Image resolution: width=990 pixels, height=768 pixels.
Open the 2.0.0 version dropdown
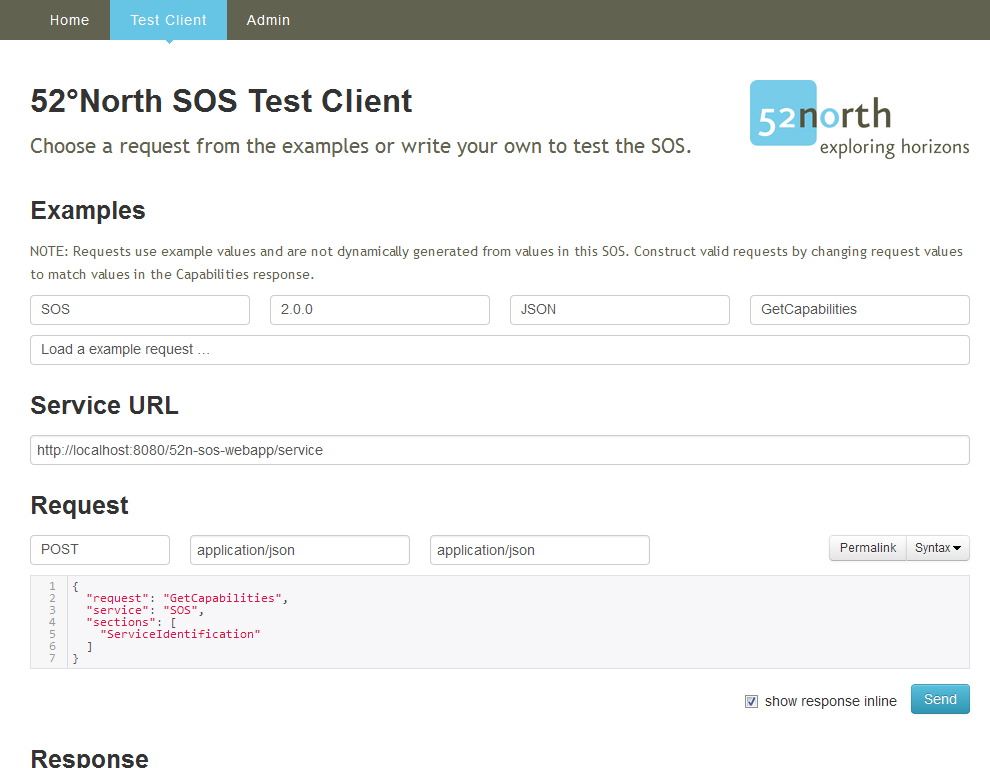coord(380,309)
